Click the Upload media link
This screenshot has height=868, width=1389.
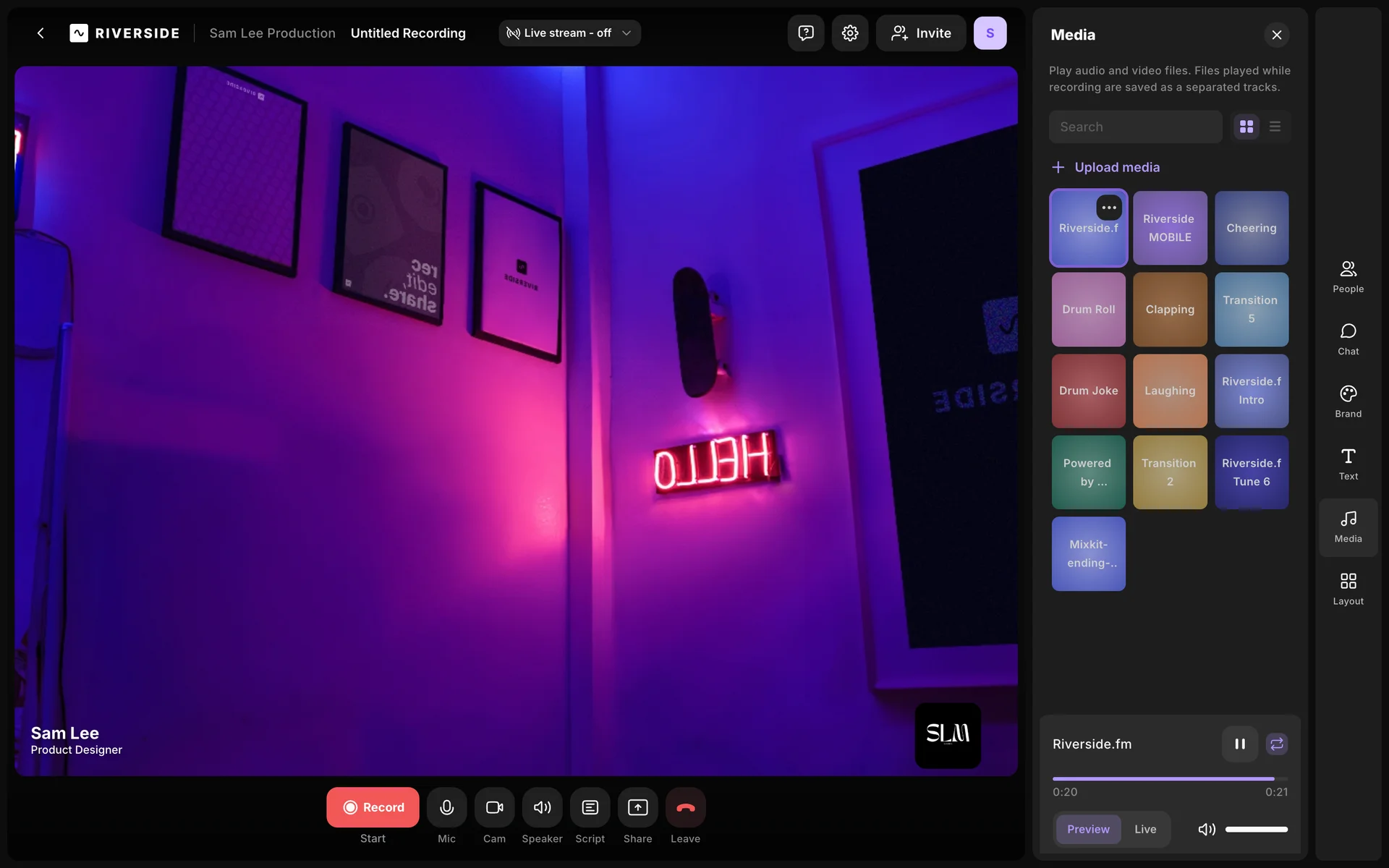coord(1116,167)
